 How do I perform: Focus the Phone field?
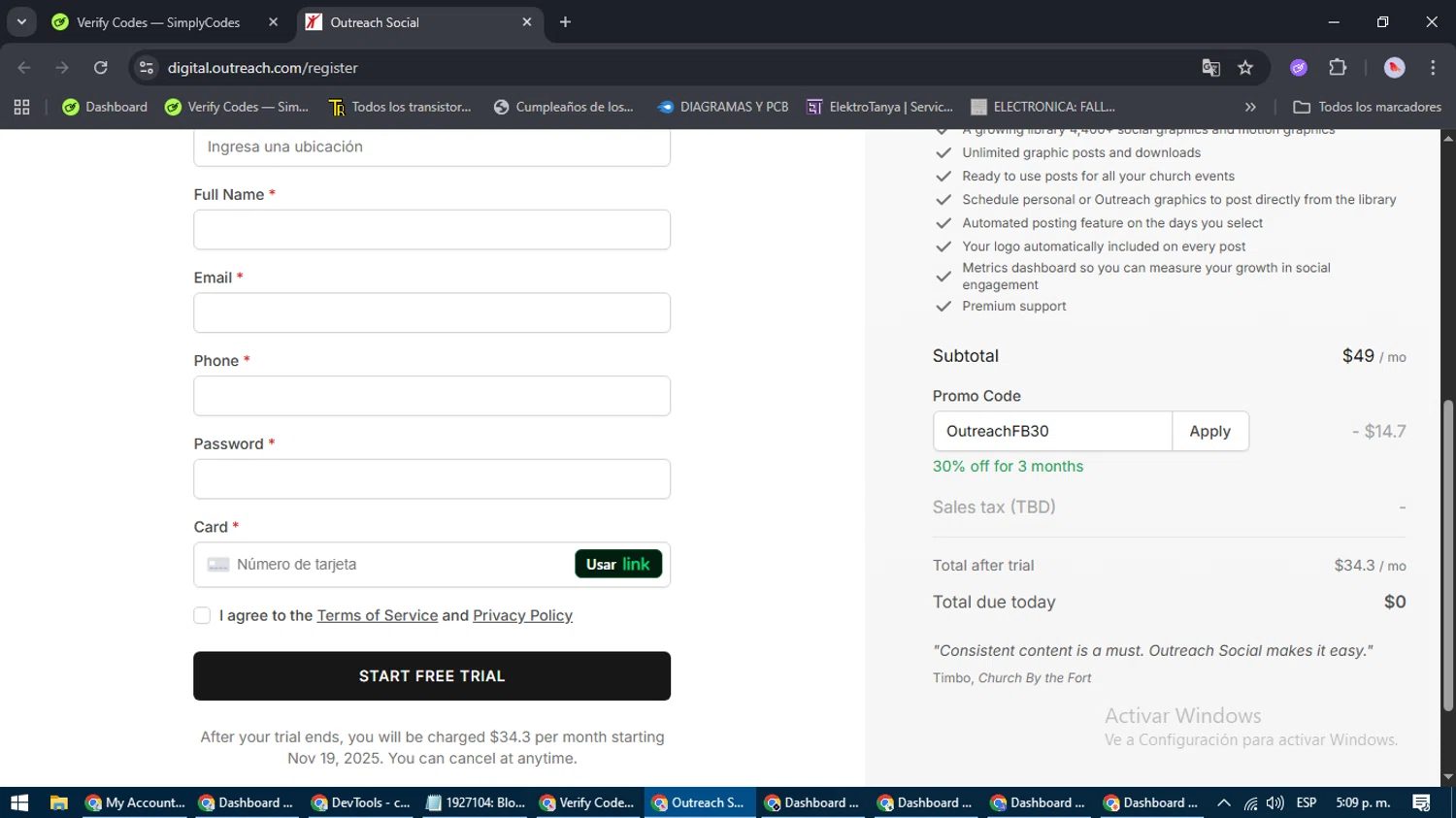coord(432,396)
